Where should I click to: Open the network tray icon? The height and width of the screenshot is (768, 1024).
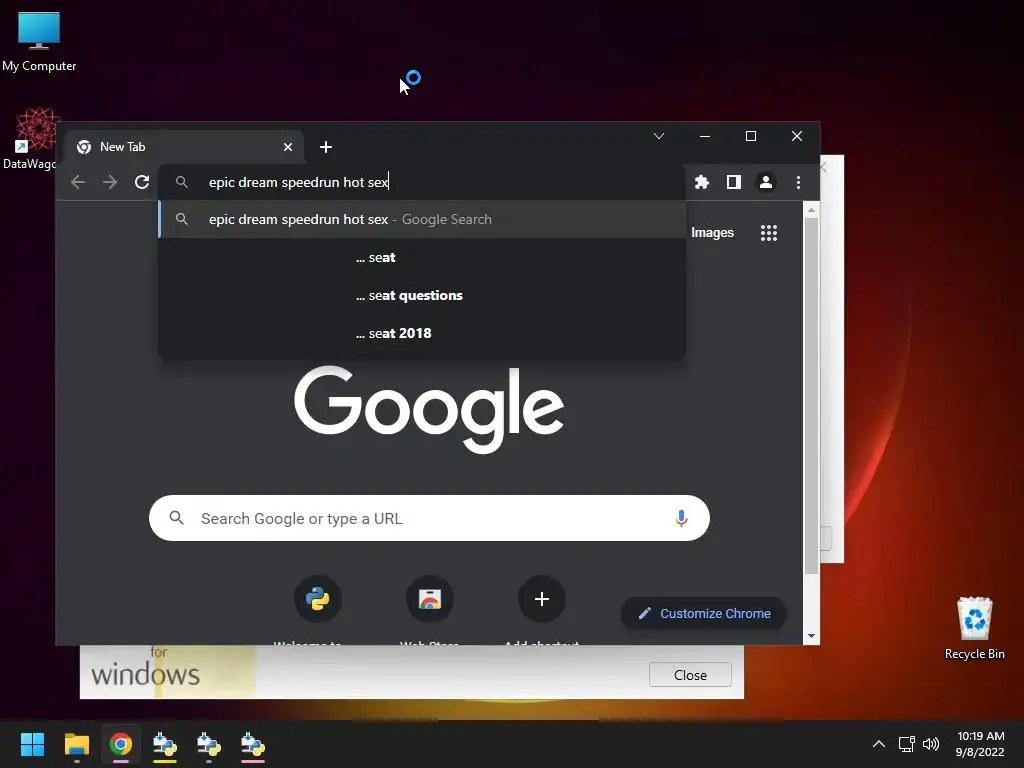pyautogui.click(x=906, y=744)
